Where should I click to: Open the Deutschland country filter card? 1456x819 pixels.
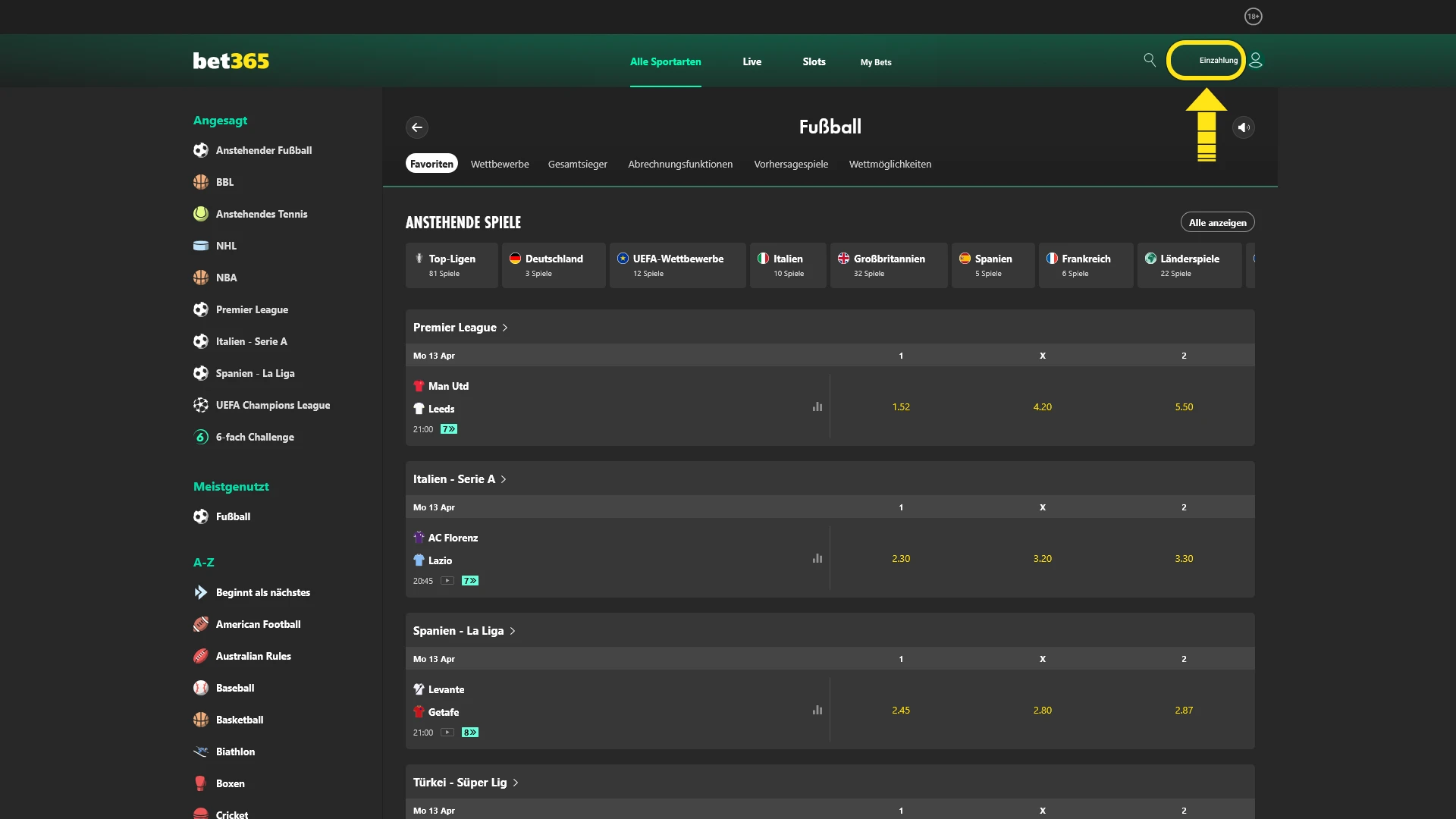[554, 265]
